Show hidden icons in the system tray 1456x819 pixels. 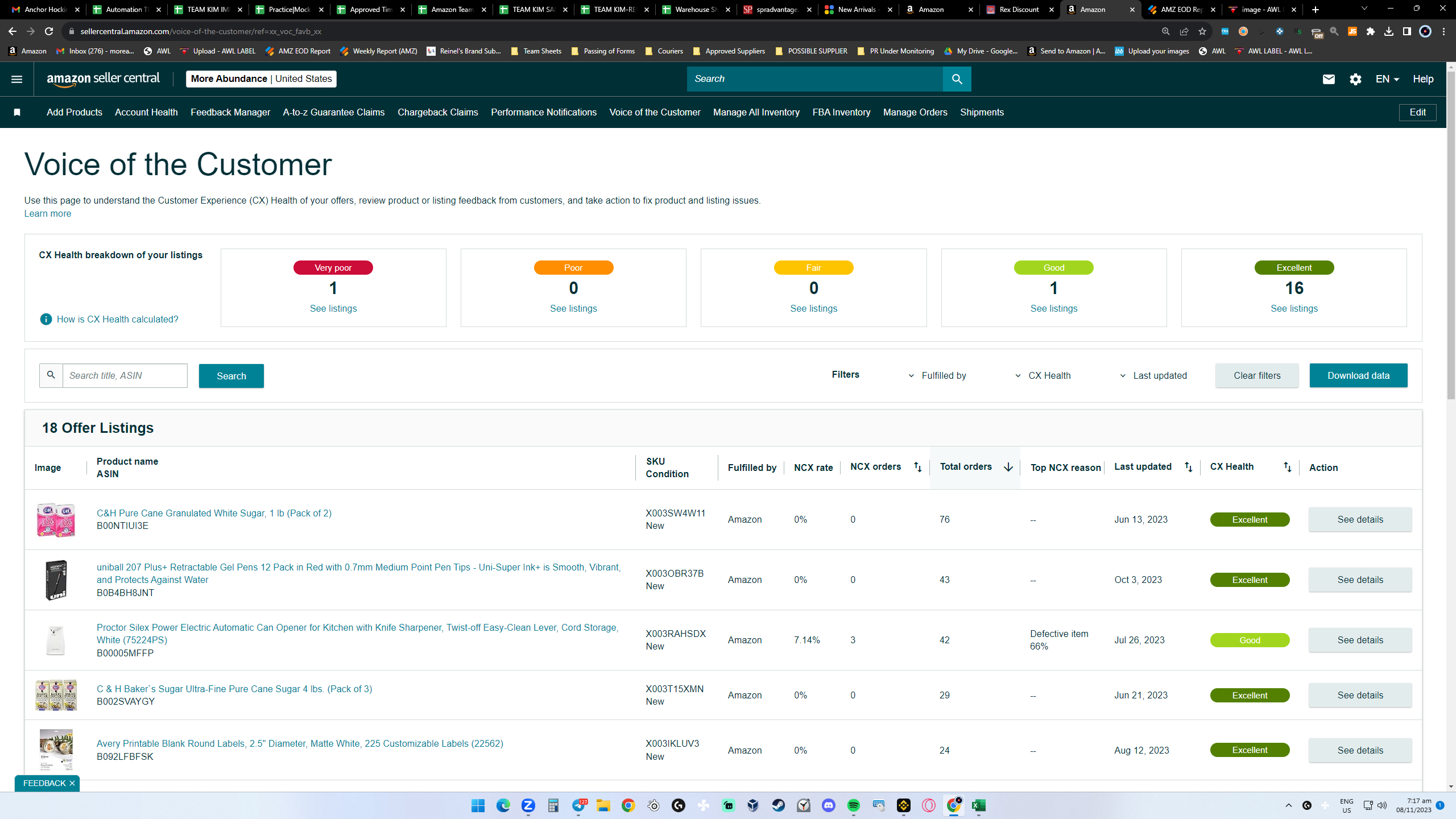(x=1289, y=805)
